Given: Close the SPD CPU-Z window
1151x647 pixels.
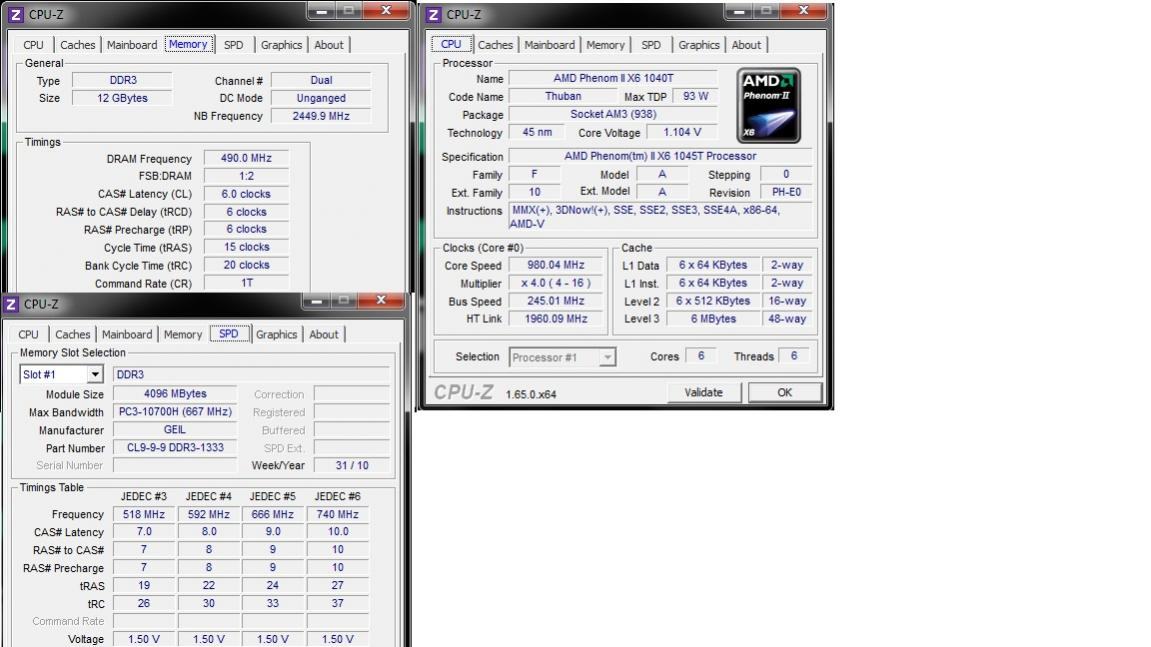Looking at the screenshot, I should click(381, 300).
